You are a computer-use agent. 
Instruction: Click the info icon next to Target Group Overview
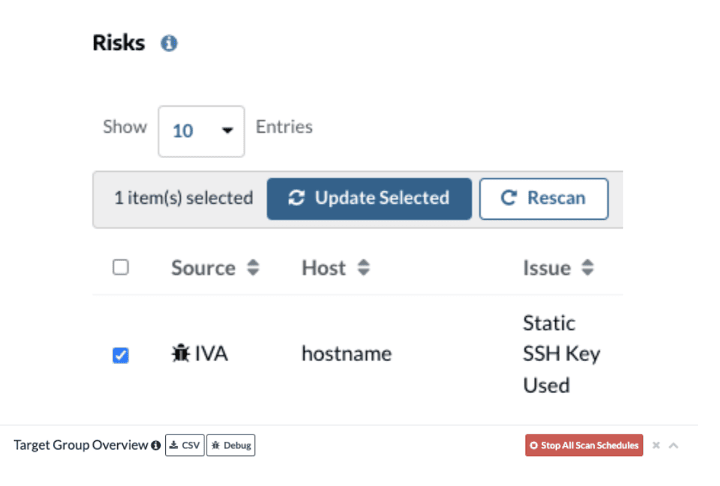pyautogui.click(x=156, y=445)
